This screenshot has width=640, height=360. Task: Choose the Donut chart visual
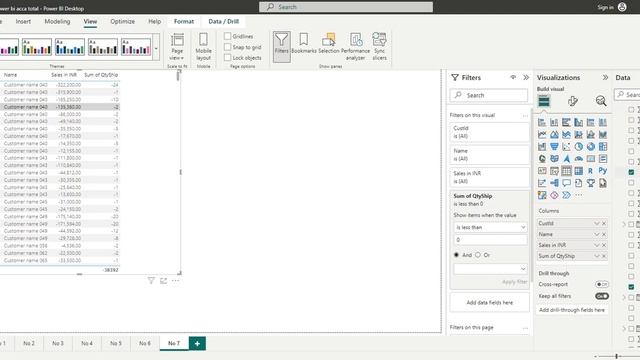(x=591, y=147)
